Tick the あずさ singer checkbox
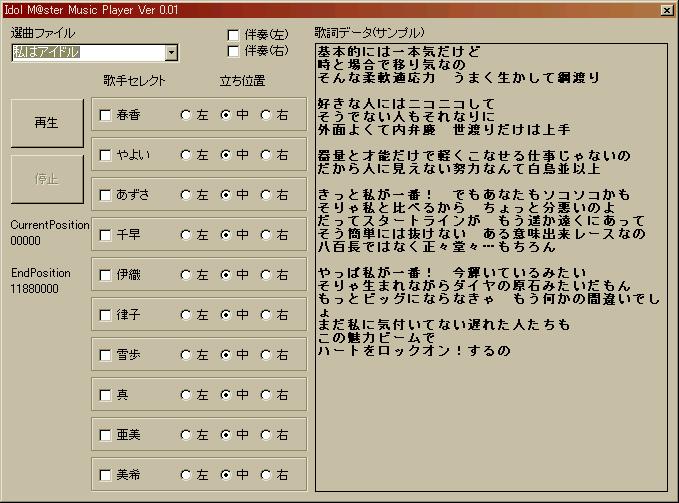Screen dimensions: 679x503 click(x=106, y=195)
